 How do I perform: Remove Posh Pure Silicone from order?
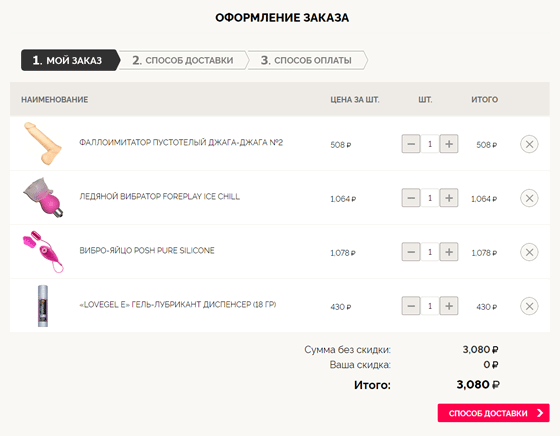[529, 252]
